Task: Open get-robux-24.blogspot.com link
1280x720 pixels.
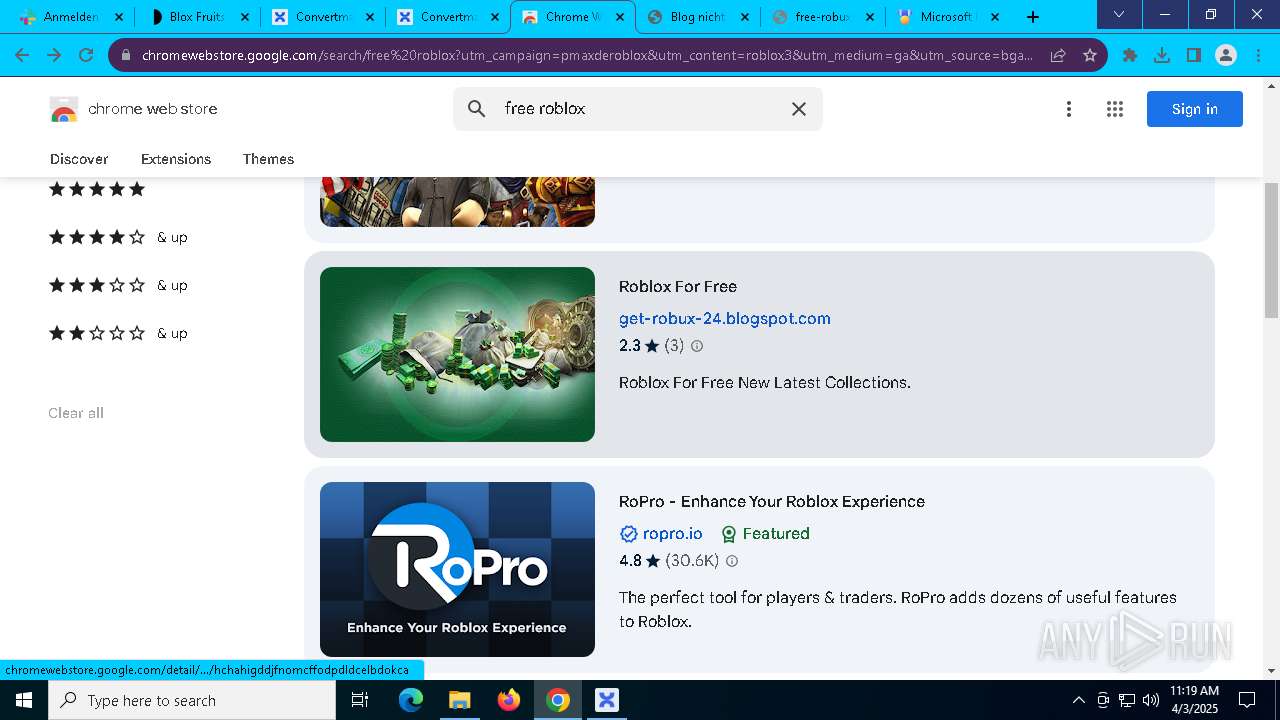Action: pos(725,318)
